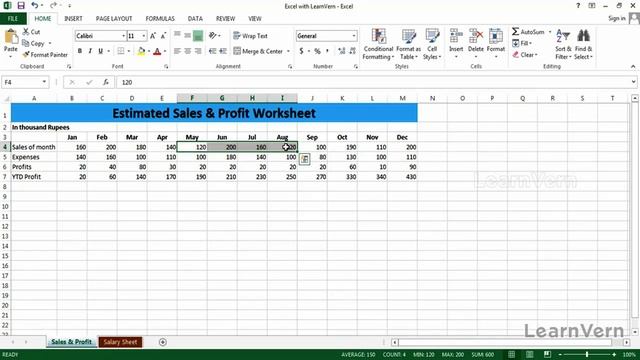Click the Undo arrow icon
640x360 pixels.
pyautogui.click(x=35, y=6)
